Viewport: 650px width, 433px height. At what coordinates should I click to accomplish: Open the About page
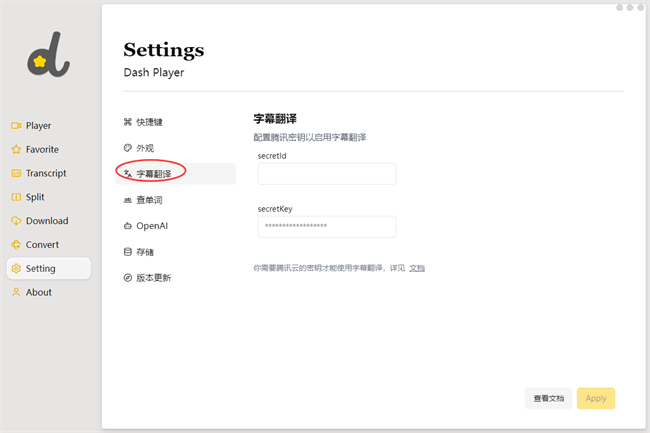(49, 293)
